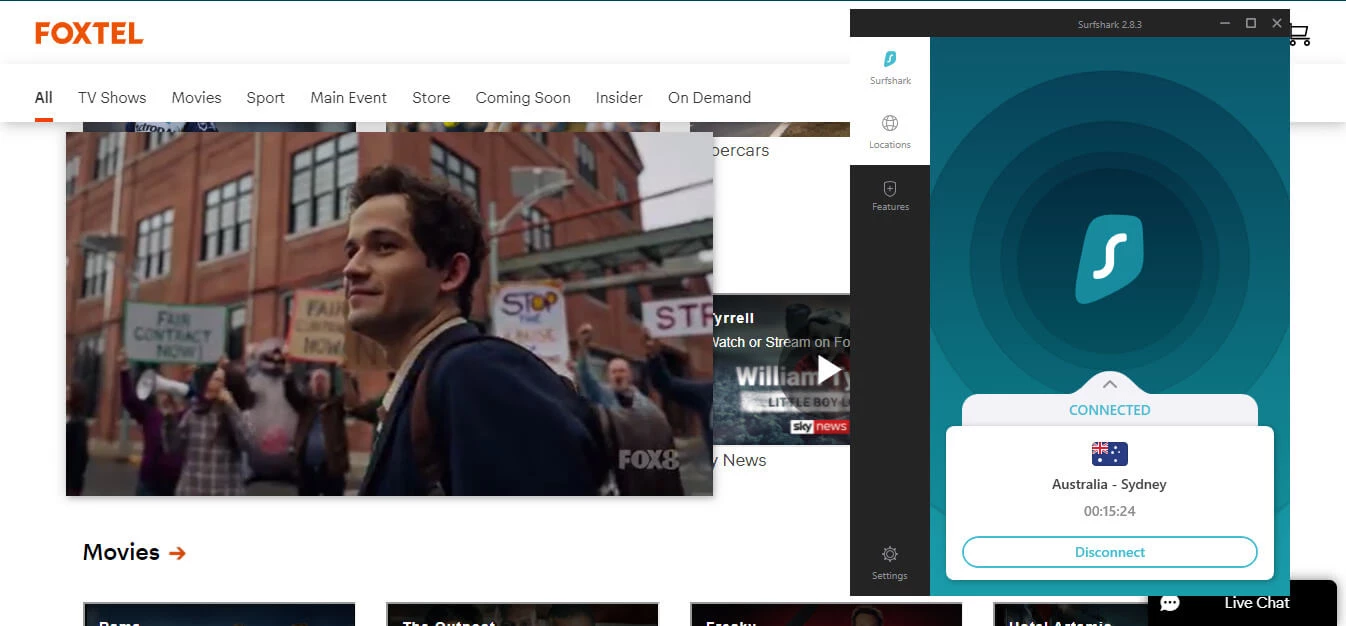The height and width of the screenshot is (626, 1346).
Task: Open Coming Soon tab
Action: [x=523, y=97]
